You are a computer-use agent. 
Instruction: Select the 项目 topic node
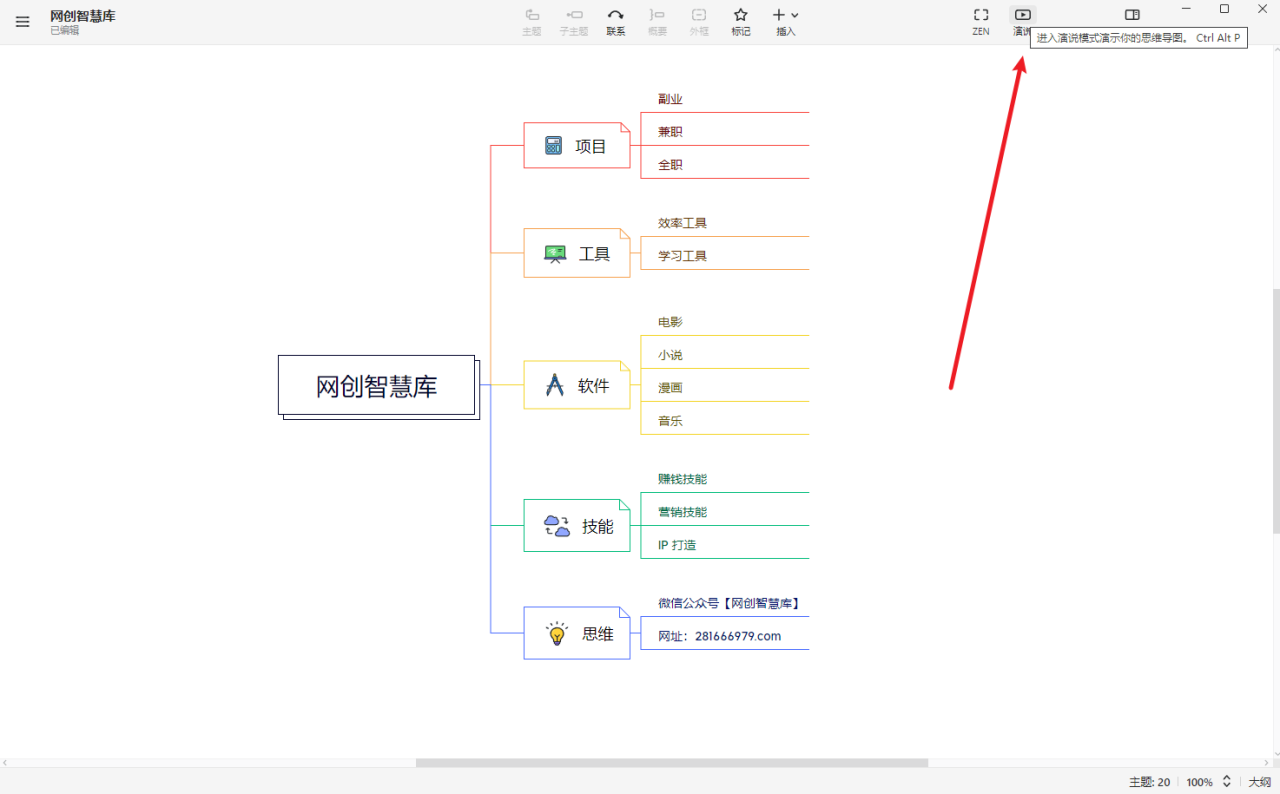pyautogui.click(x=577, y=146)
